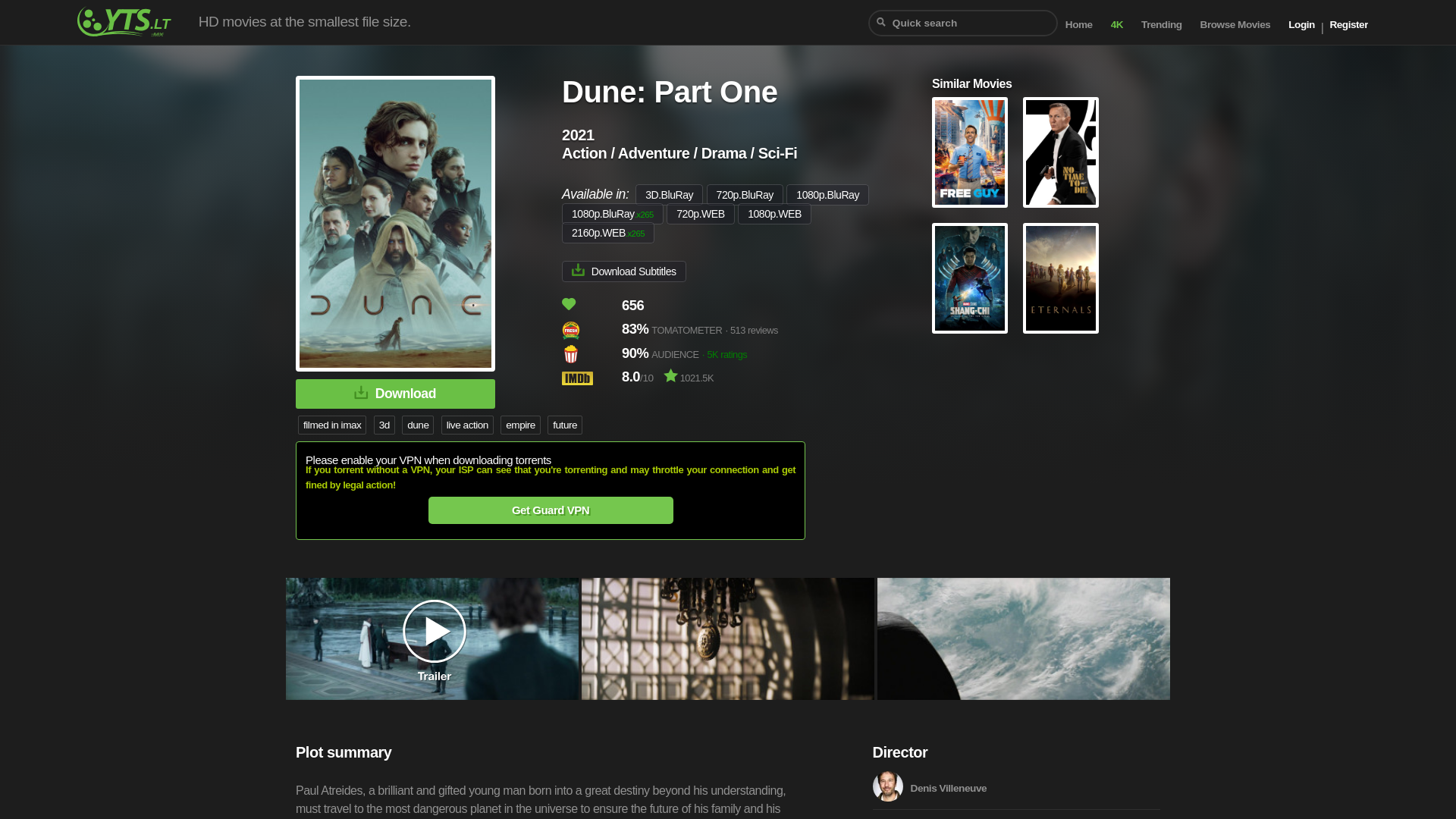1456x819 pixels.
Task: Click the 'empire' tag
Action: point(520,425)
